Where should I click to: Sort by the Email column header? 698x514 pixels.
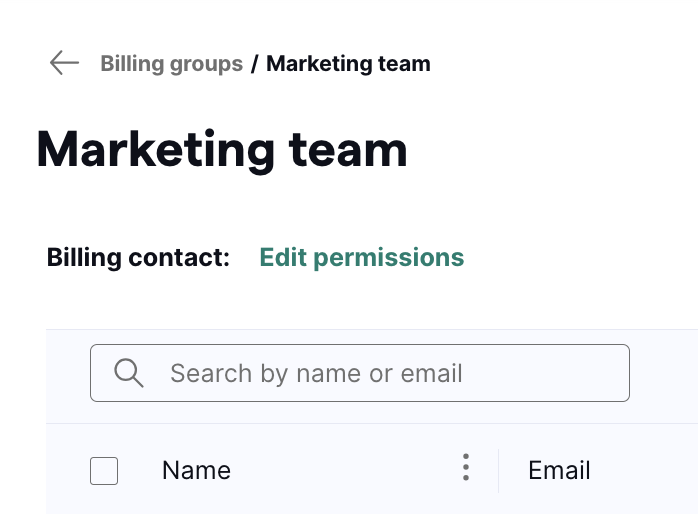559,470
